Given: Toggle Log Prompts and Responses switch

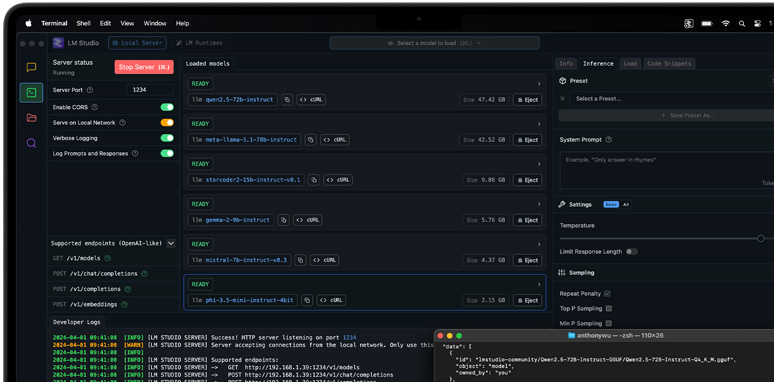Looking at the screenshot, I should (x=167, y=153).
